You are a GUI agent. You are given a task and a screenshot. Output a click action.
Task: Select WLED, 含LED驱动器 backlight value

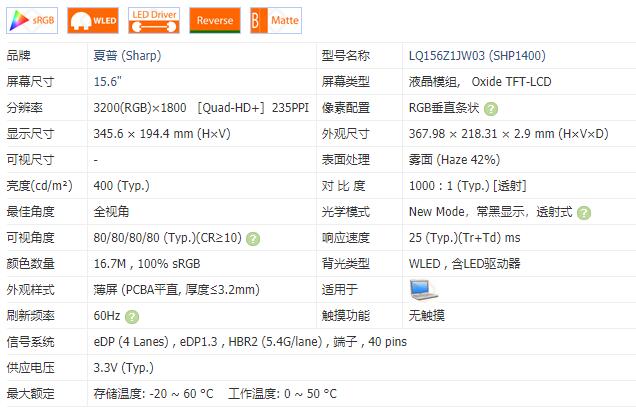point(464,263)
